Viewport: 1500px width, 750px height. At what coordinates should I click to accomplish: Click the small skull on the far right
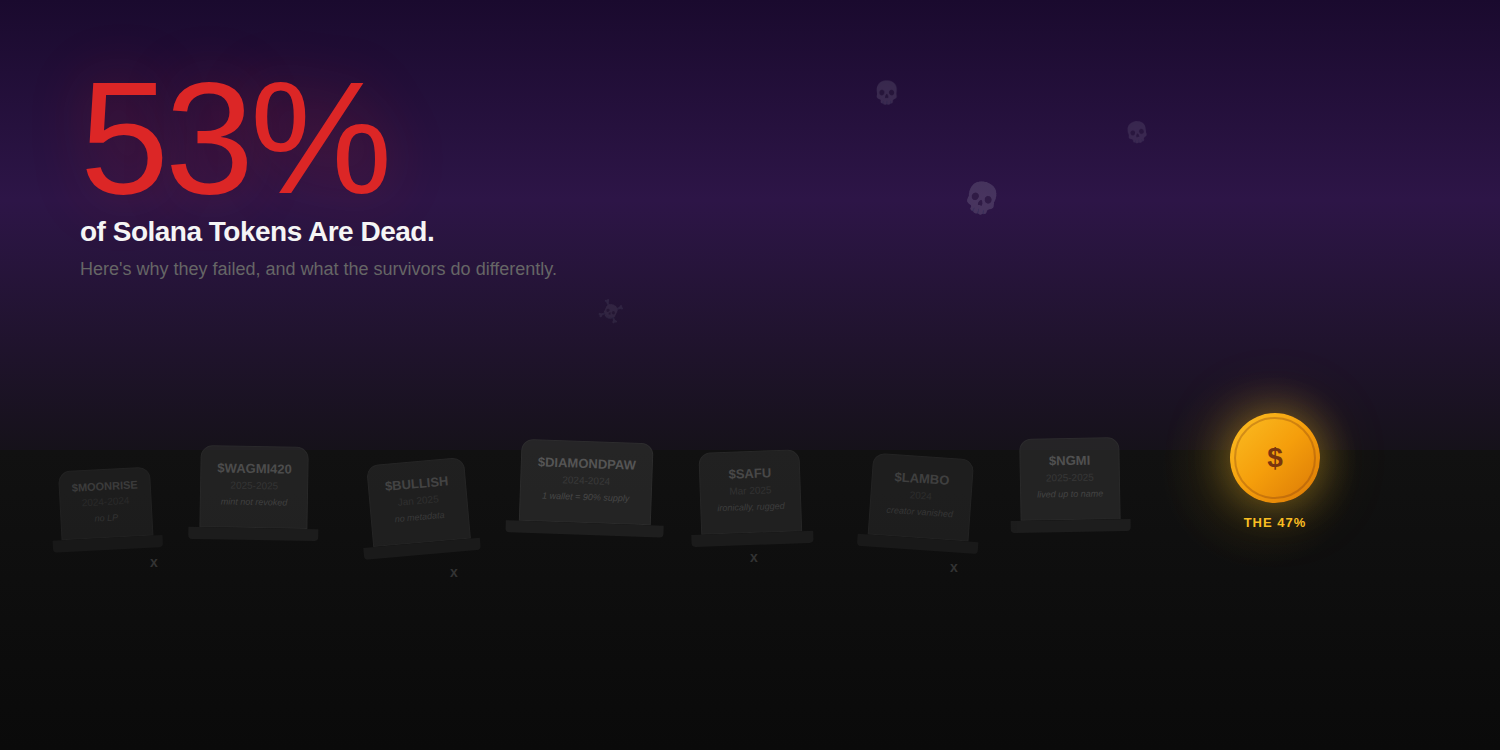1136,132
